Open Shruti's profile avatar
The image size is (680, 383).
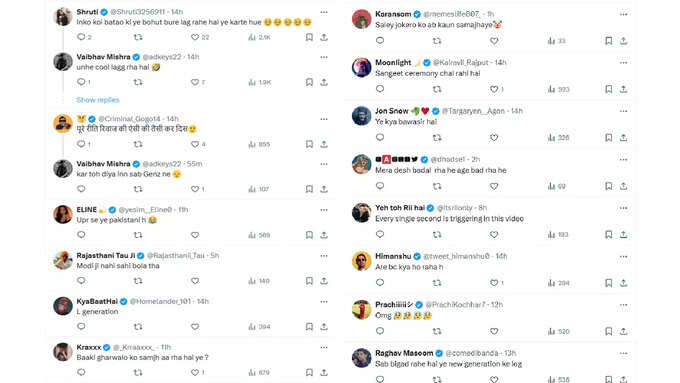[63, 16]
